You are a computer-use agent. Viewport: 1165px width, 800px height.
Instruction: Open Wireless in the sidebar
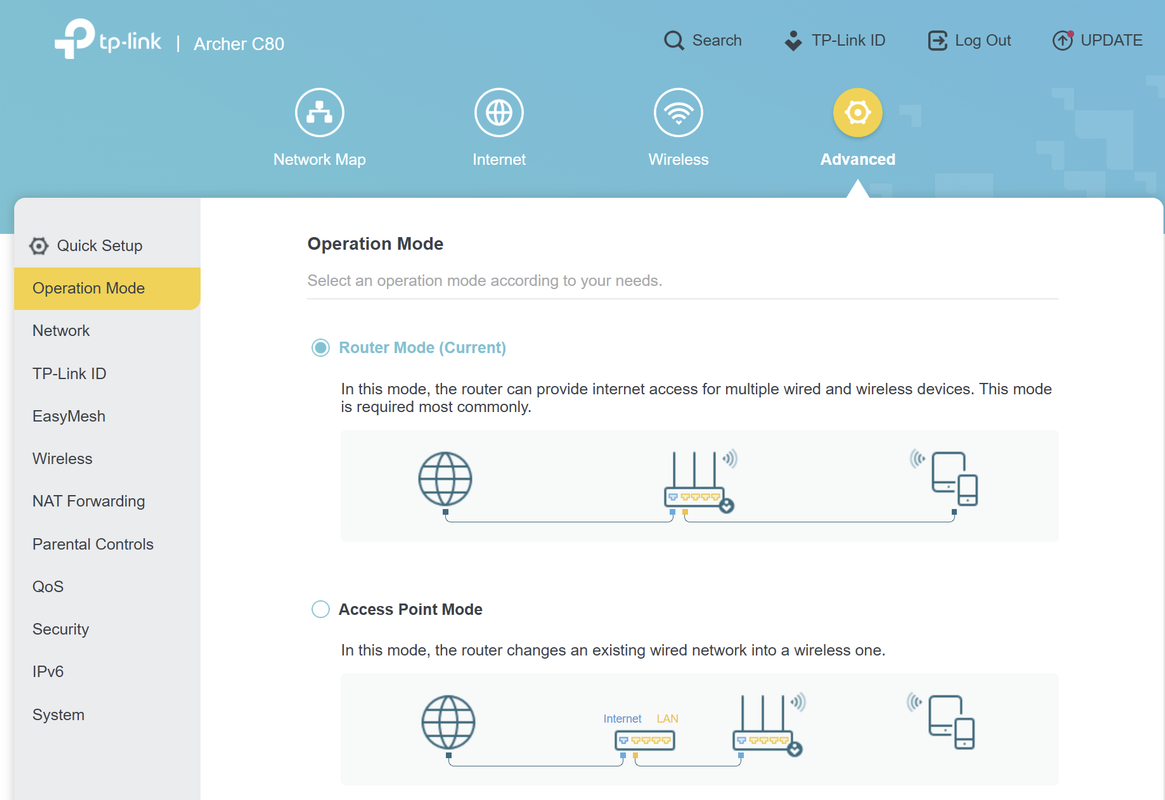[x=107, y=458]
